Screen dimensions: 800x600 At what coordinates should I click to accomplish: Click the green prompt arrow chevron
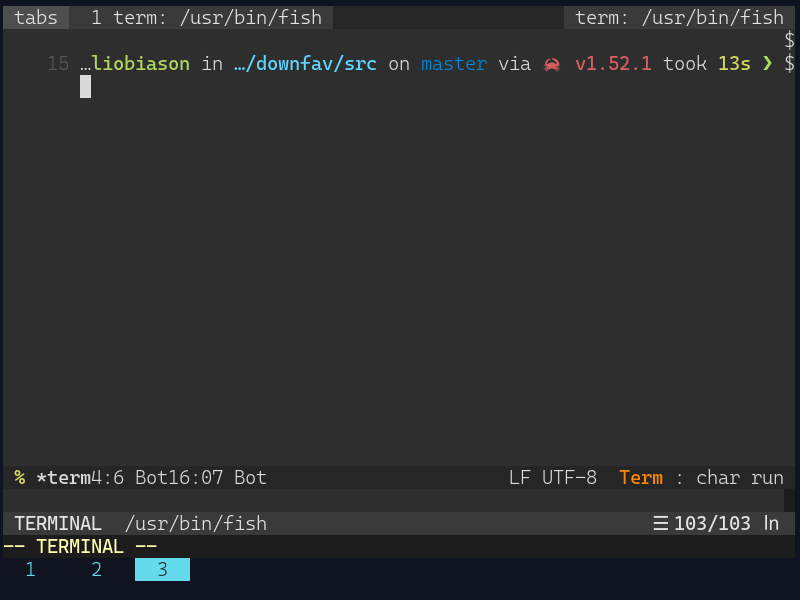pos(767,64)
